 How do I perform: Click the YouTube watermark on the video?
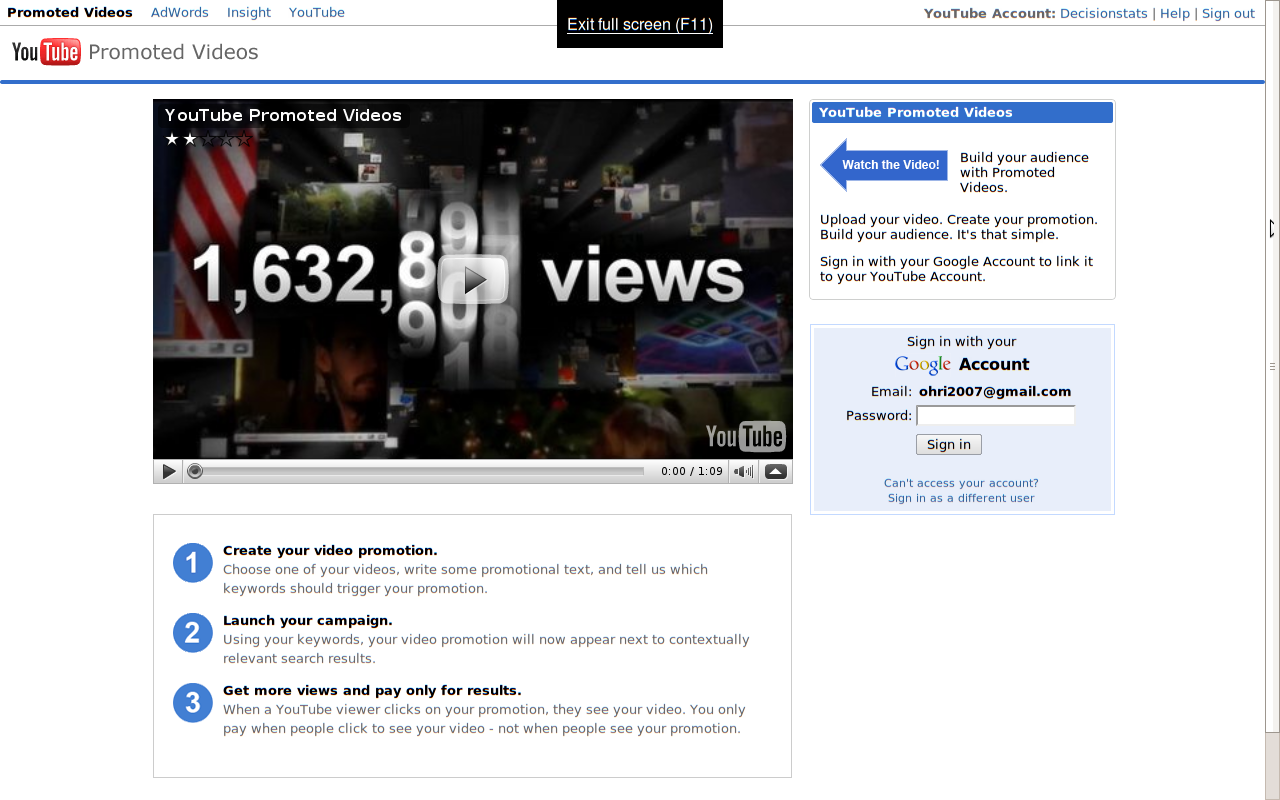click(745, 436)
